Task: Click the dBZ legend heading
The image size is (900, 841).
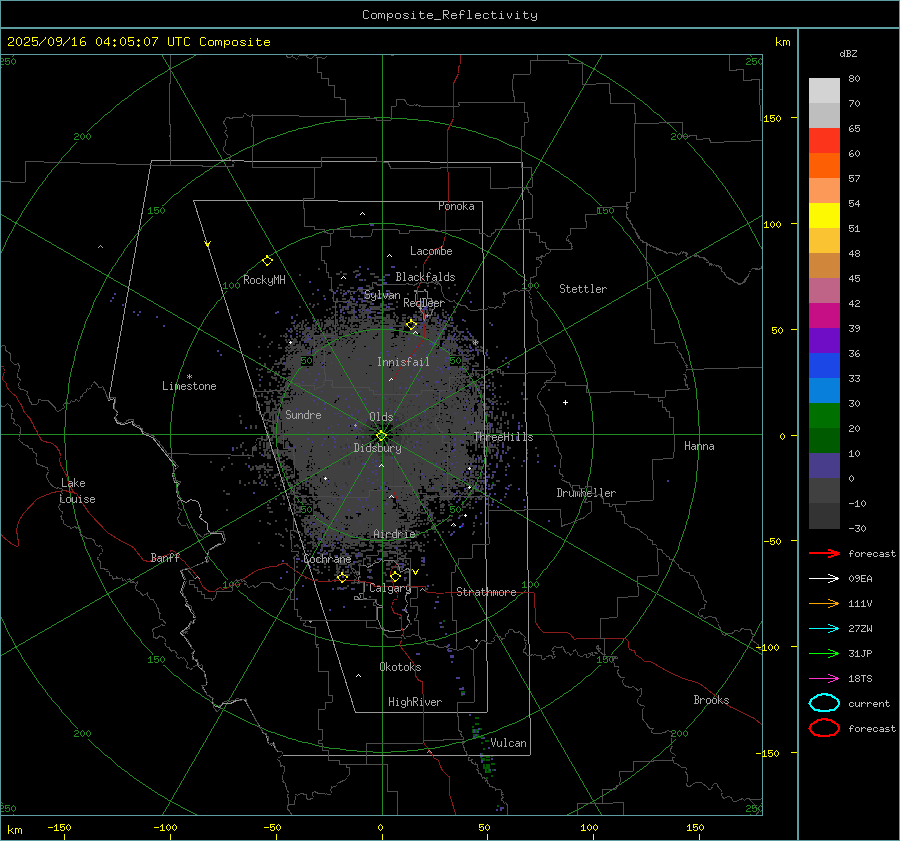Action: click(848, 53)
